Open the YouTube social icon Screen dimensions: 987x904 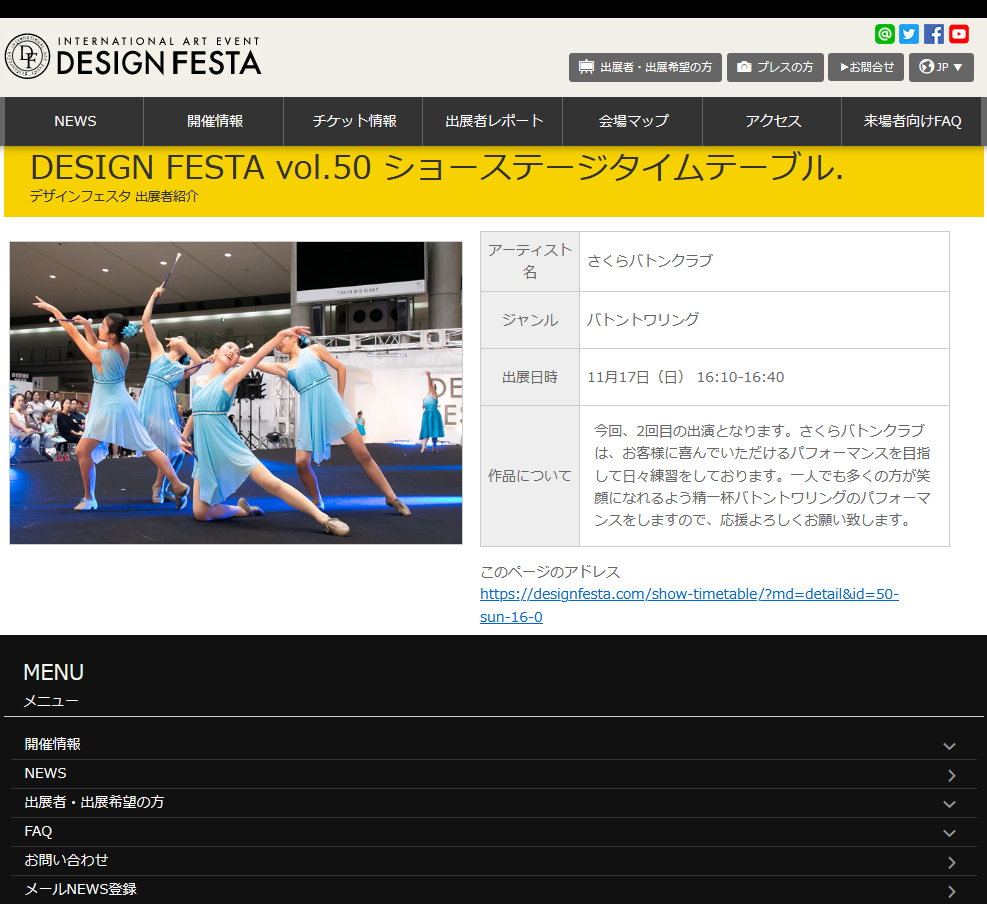(x=959, y=34)
